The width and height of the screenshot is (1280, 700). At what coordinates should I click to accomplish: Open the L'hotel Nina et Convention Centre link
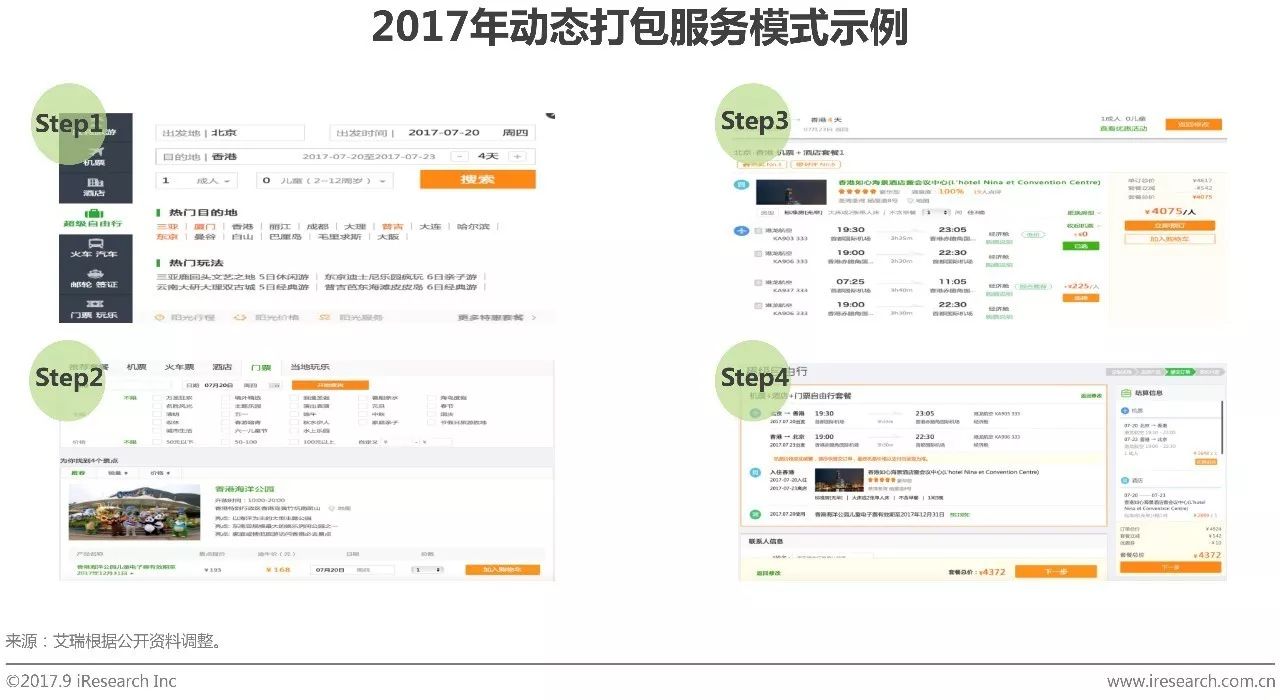968,183
